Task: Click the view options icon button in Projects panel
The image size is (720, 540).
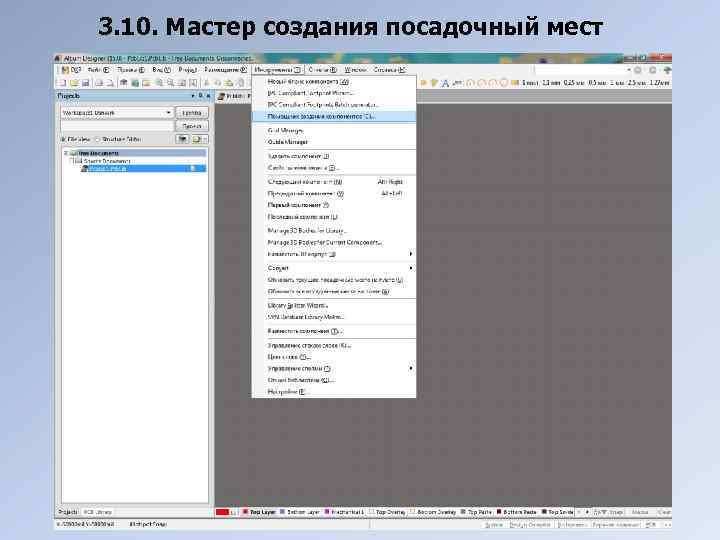Action: pyautogui.click(x=182, y=139)
